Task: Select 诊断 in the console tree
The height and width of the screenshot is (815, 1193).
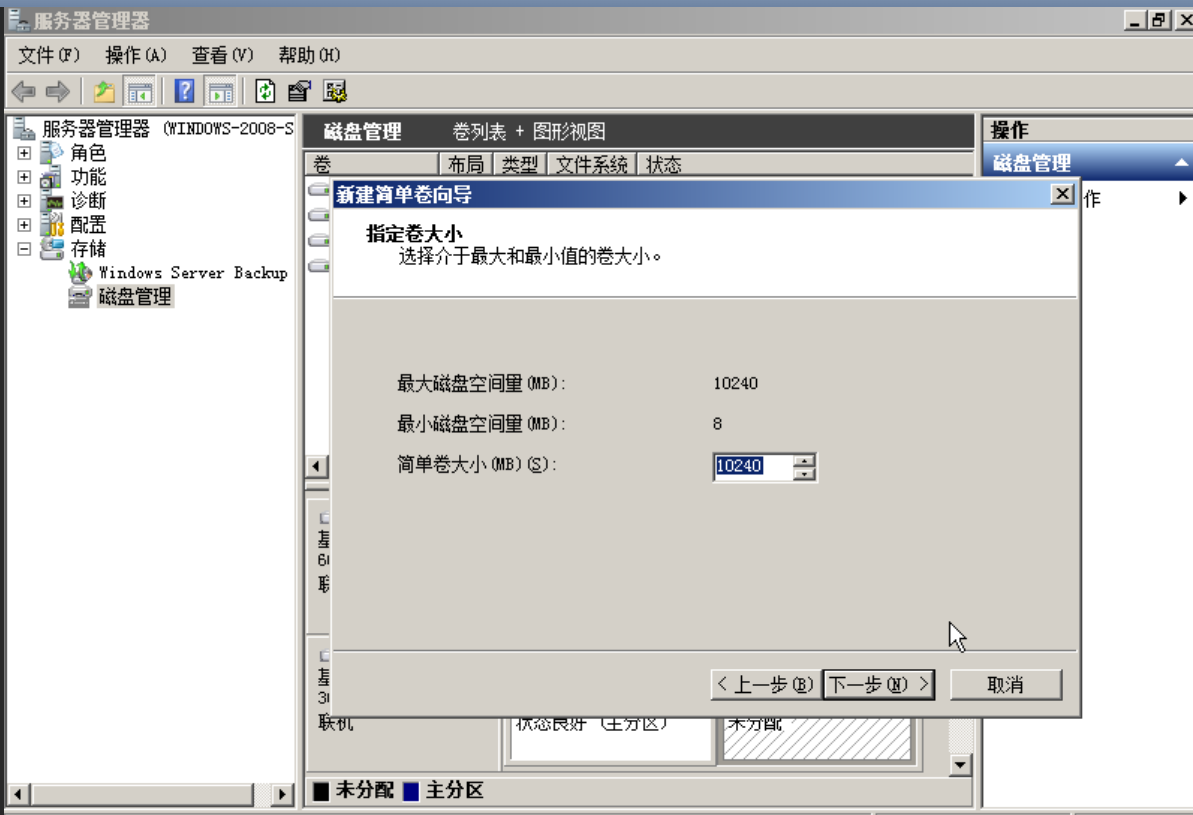Action: coord(88,201)
